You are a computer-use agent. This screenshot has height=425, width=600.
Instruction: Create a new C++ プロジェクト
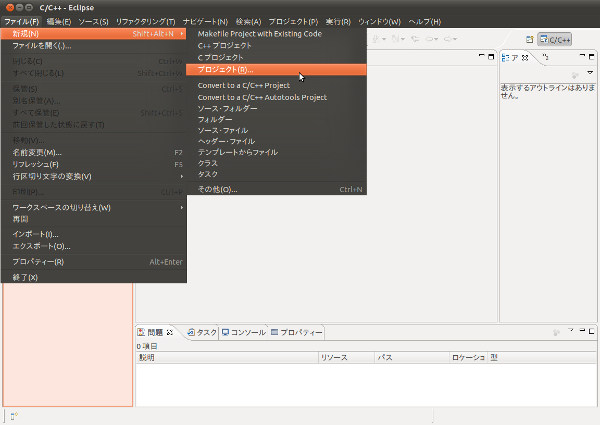(276, 46)
